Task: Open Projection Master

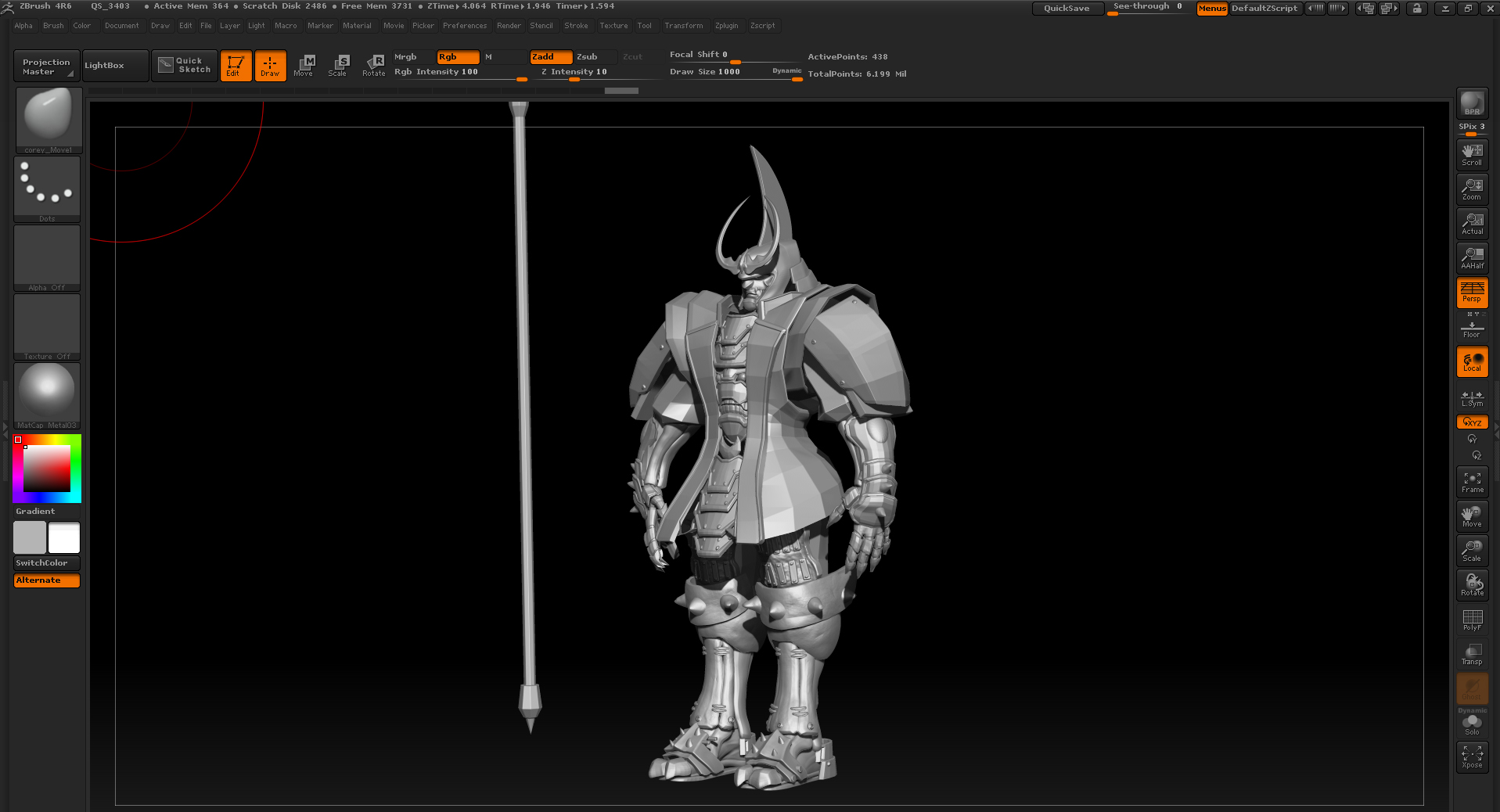Action: 46,66
